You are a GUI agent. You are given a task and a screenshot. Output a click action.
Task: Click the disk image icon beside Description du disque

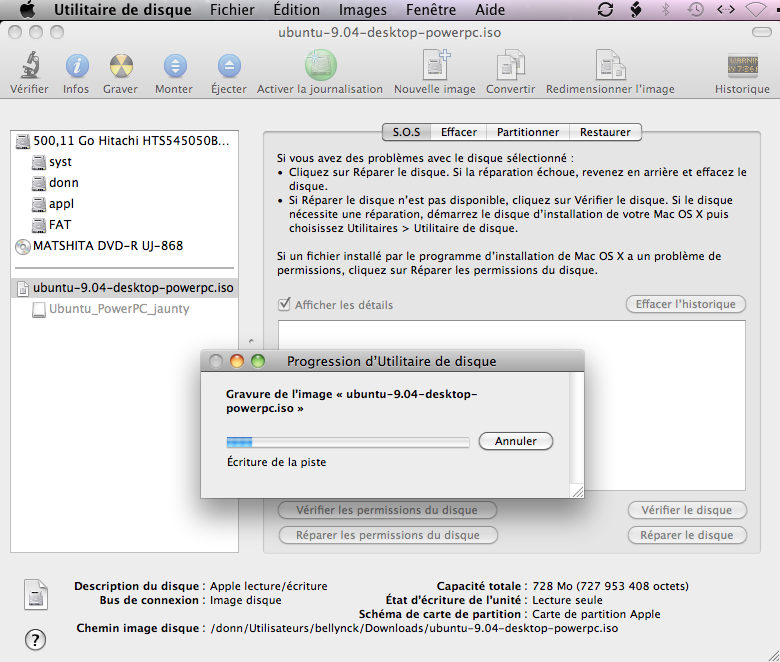click(36, 595)
